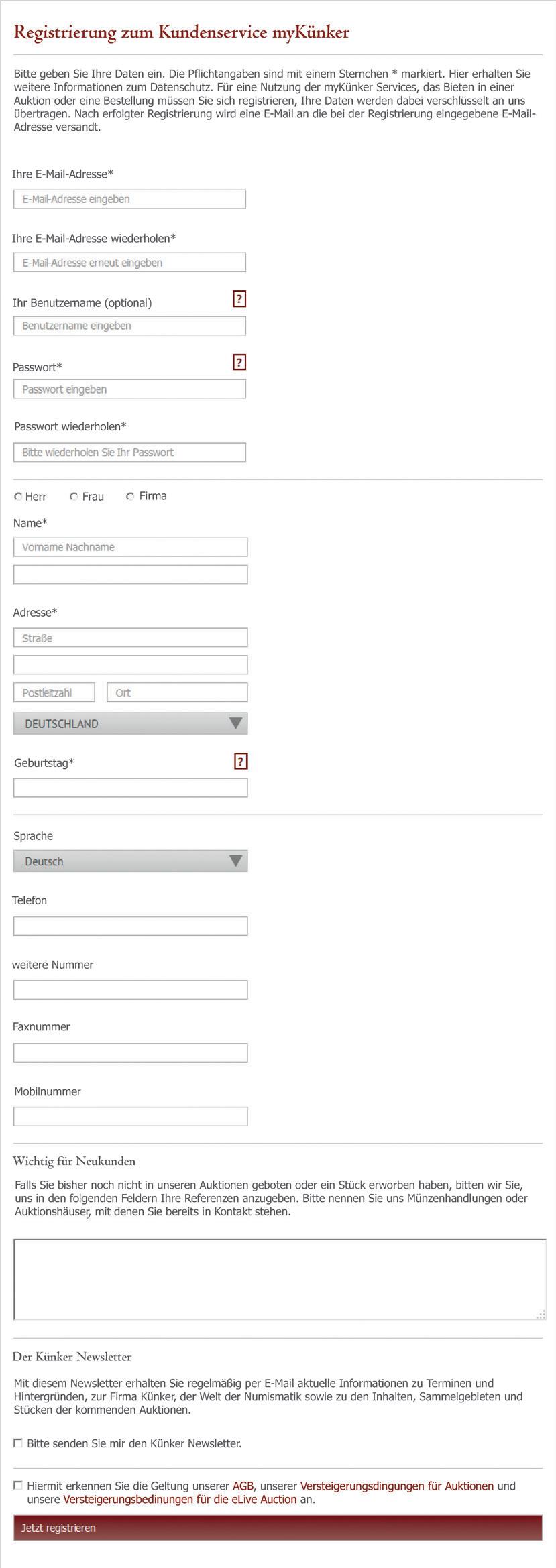
Task: Check the AGB acceptance checkbox
Action: coord(18,1485)
